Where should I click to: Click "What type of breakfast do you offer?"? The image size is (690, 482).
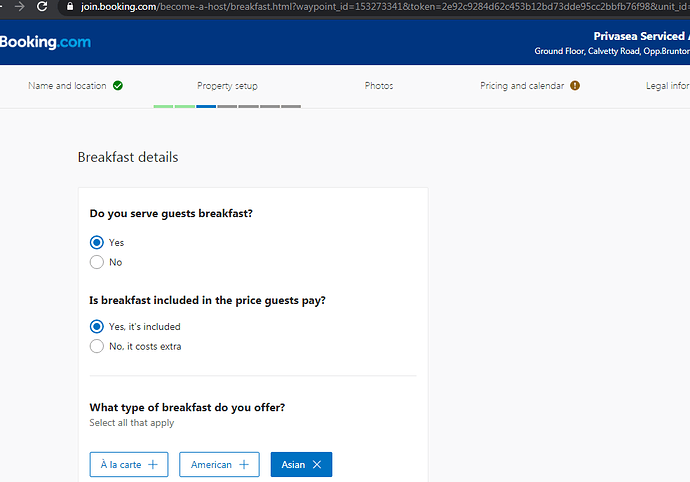tap(187, 408)
